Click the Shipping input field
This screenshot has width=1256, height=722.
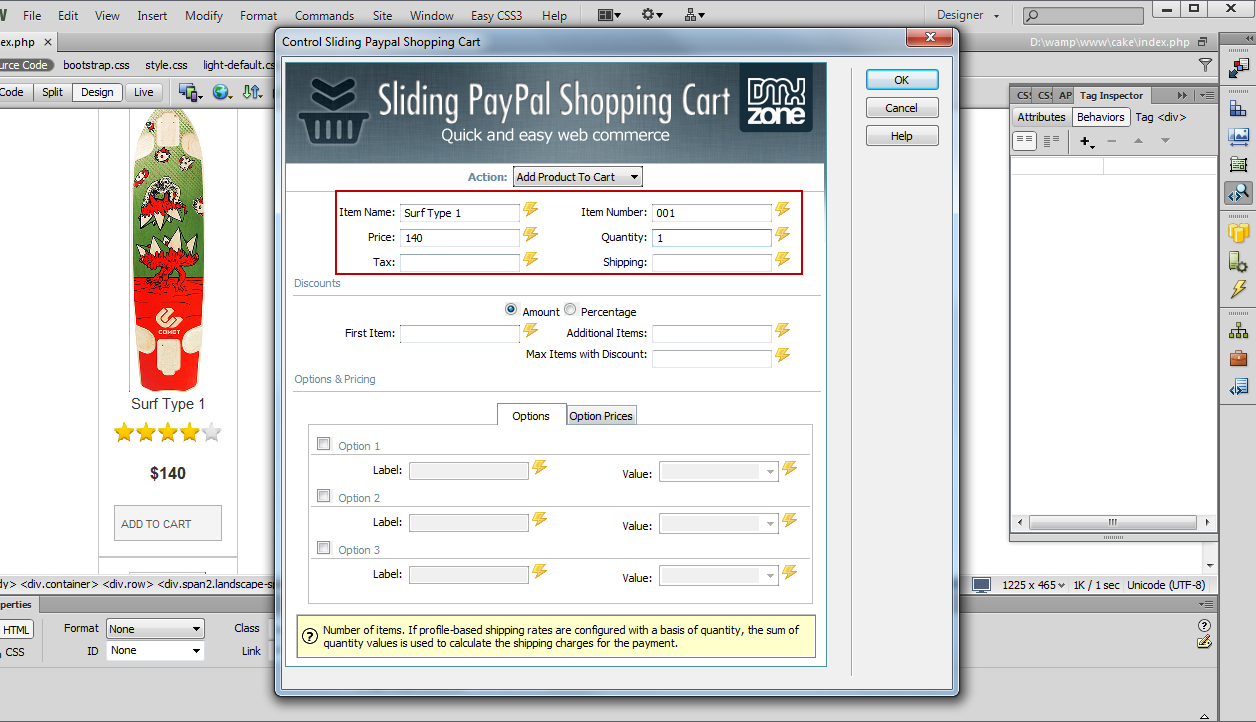tap(712, 262)
